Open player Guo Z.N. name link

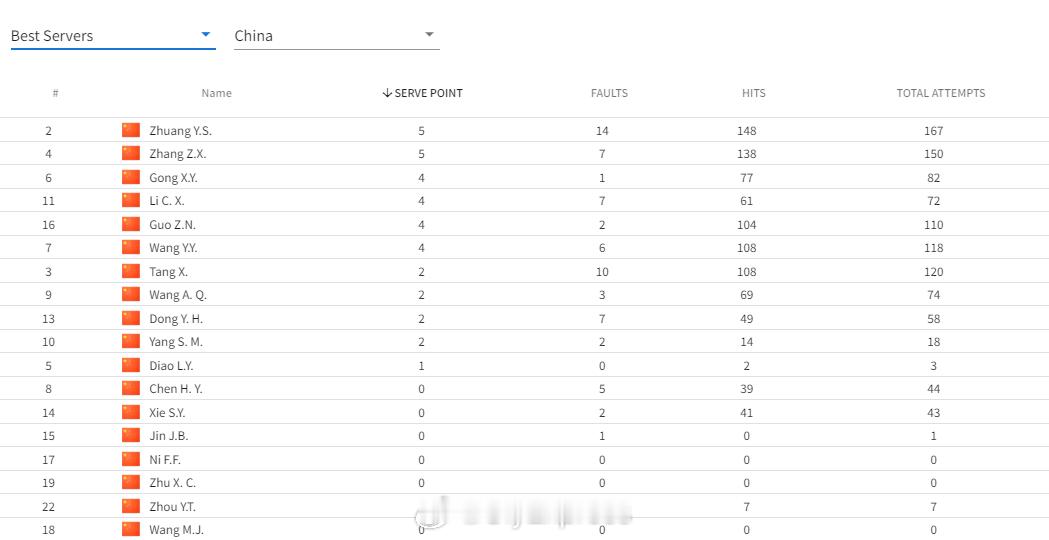pyautogui.click(x=173, y=225)
